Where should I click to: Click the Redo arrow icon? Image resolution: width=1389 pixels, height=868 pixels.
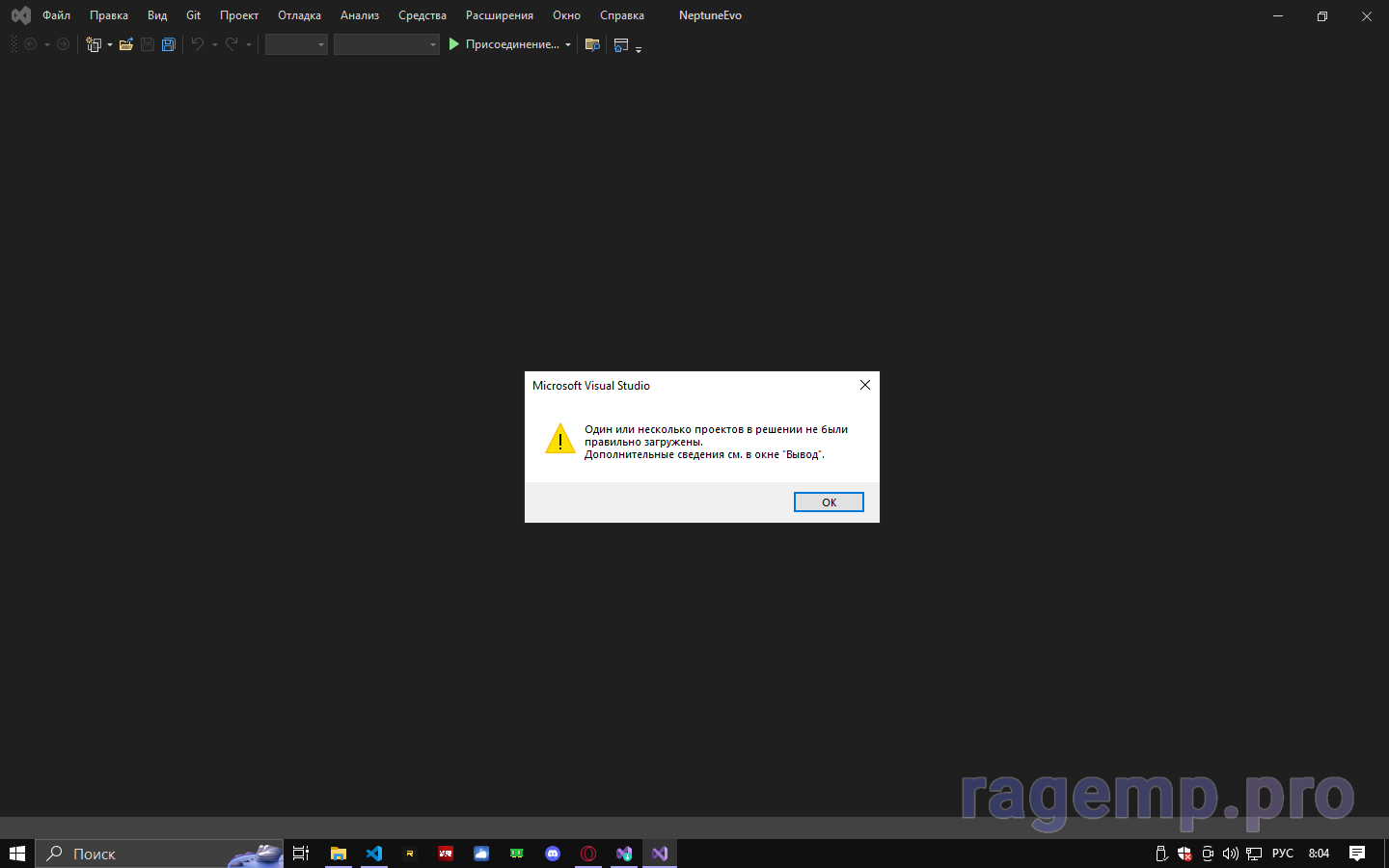pos(231,44)
